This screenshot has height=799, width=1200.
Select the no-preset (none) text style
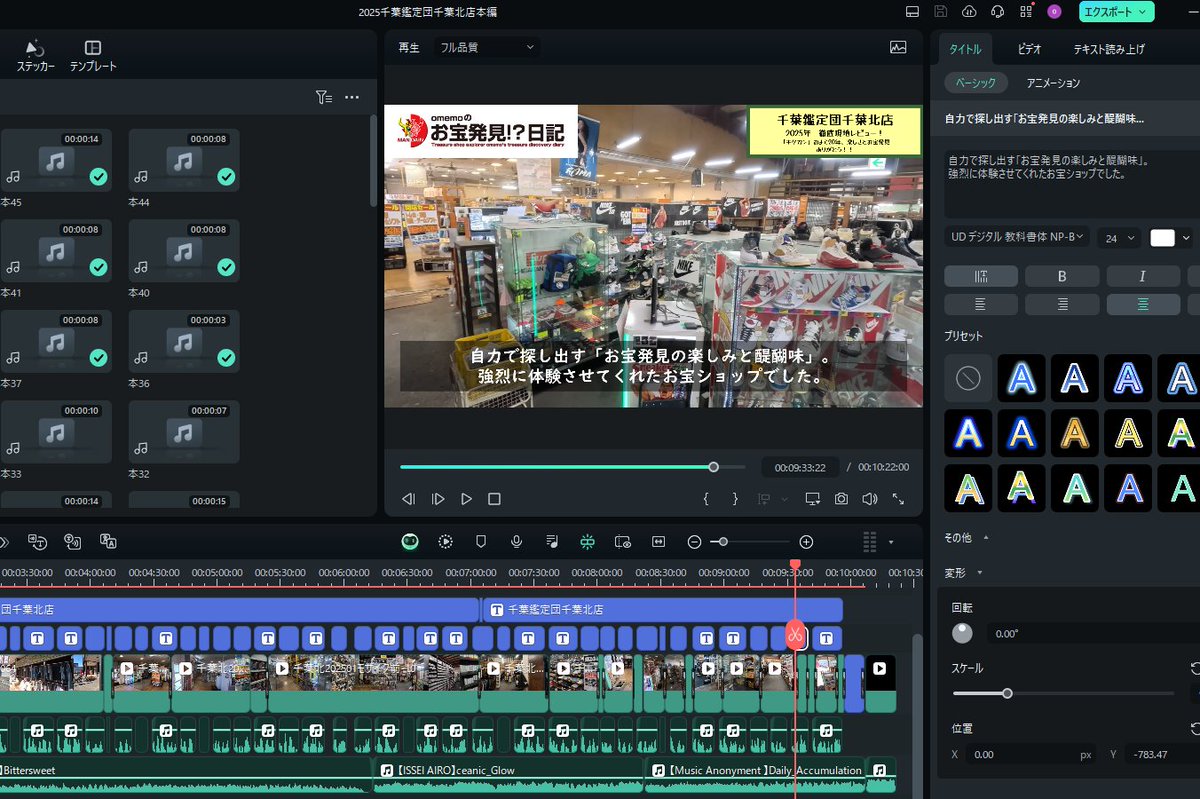point(968,378)
